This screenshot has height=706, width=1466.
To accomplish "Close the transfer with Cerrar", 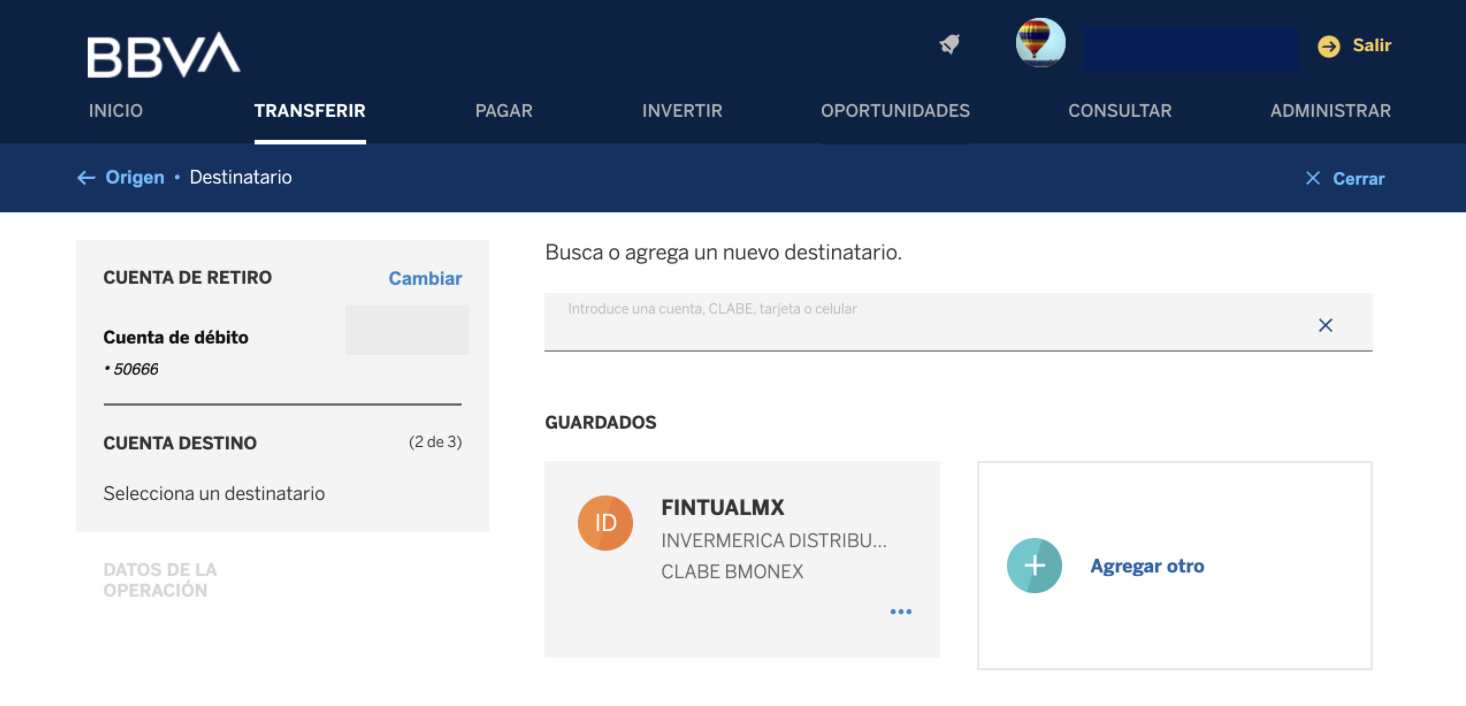I will 1359,178.
